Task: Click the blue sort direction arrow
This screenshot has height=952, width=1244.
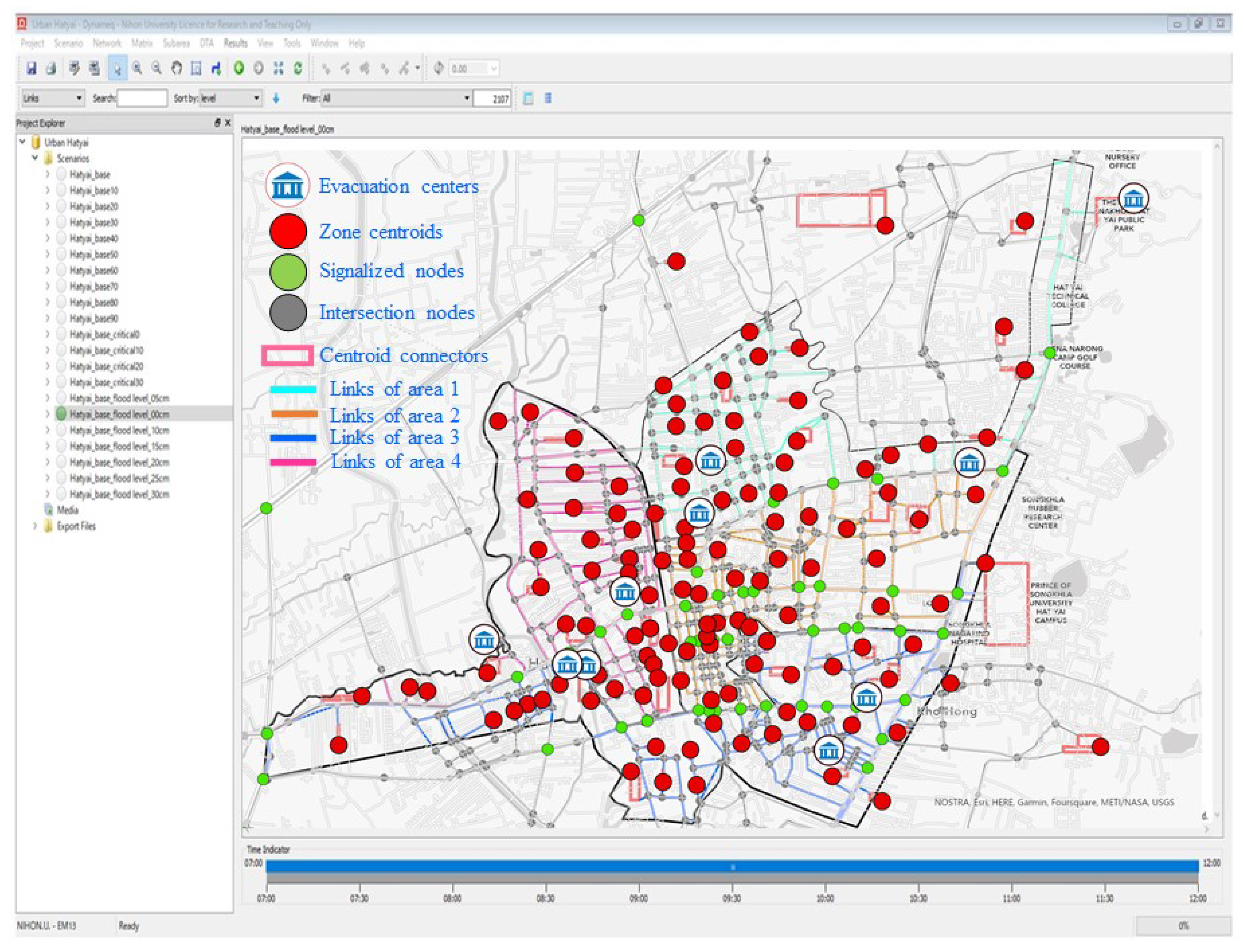Action: click(276, 98)
